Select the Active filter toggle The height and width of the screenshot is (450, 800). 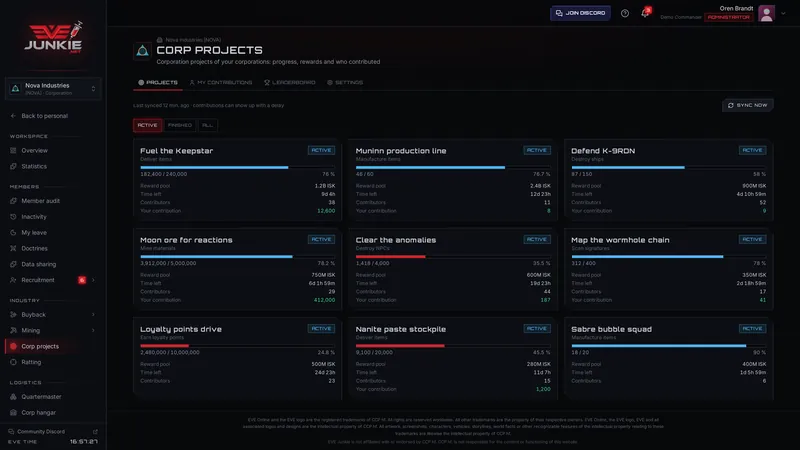pyautogui.click(x=147, y=126)
